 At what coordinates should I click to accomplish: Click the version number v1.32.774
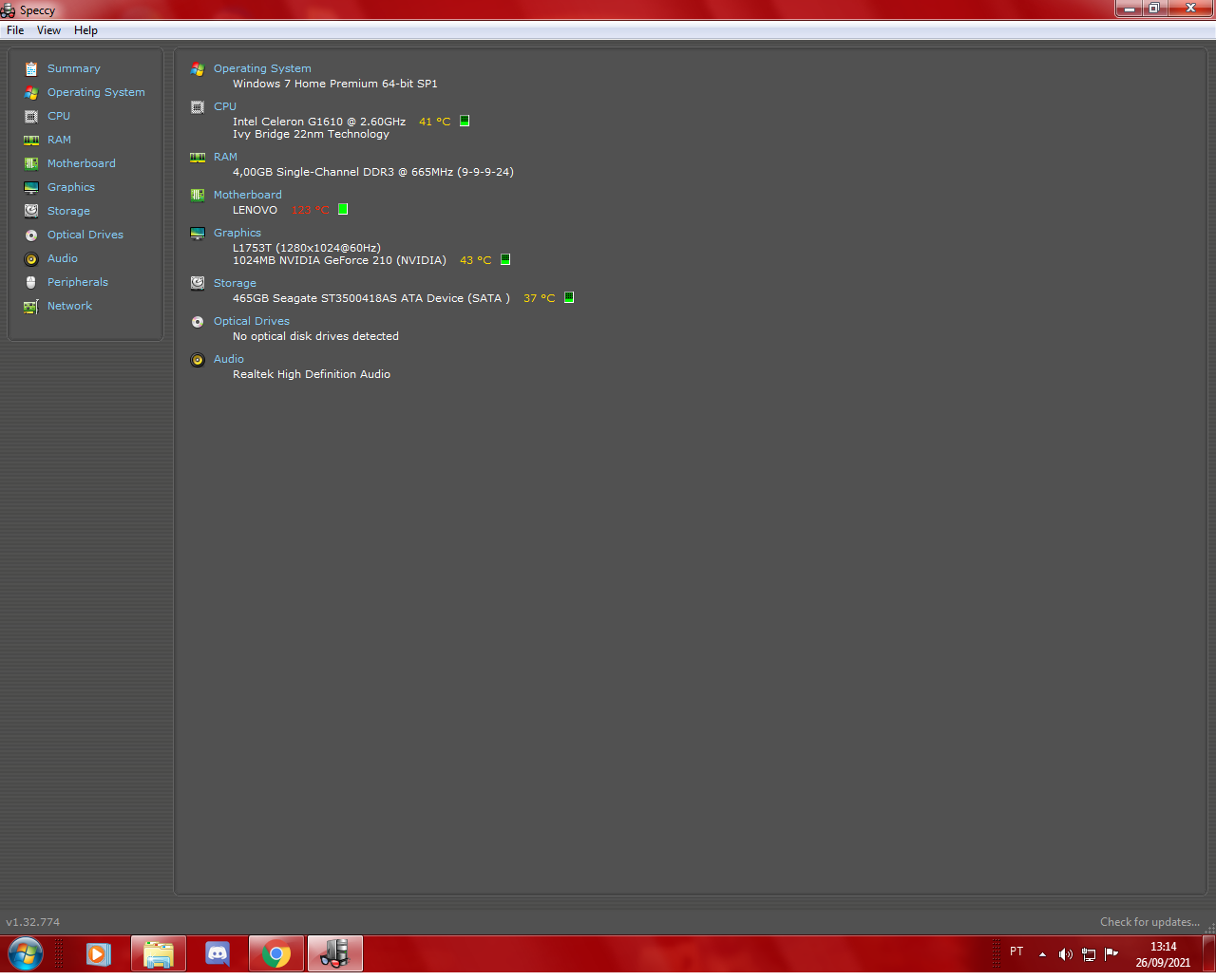point(33,922)
